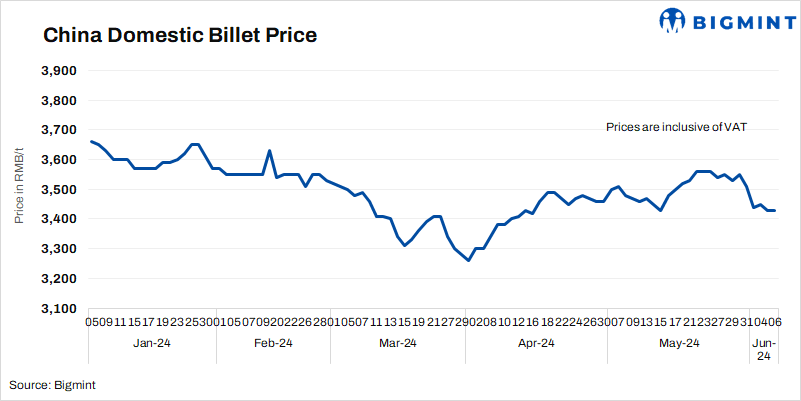The height and width of the screenshot is (401, 801).
Task: Select the May-24 month label
Action: tap(679, 343)
